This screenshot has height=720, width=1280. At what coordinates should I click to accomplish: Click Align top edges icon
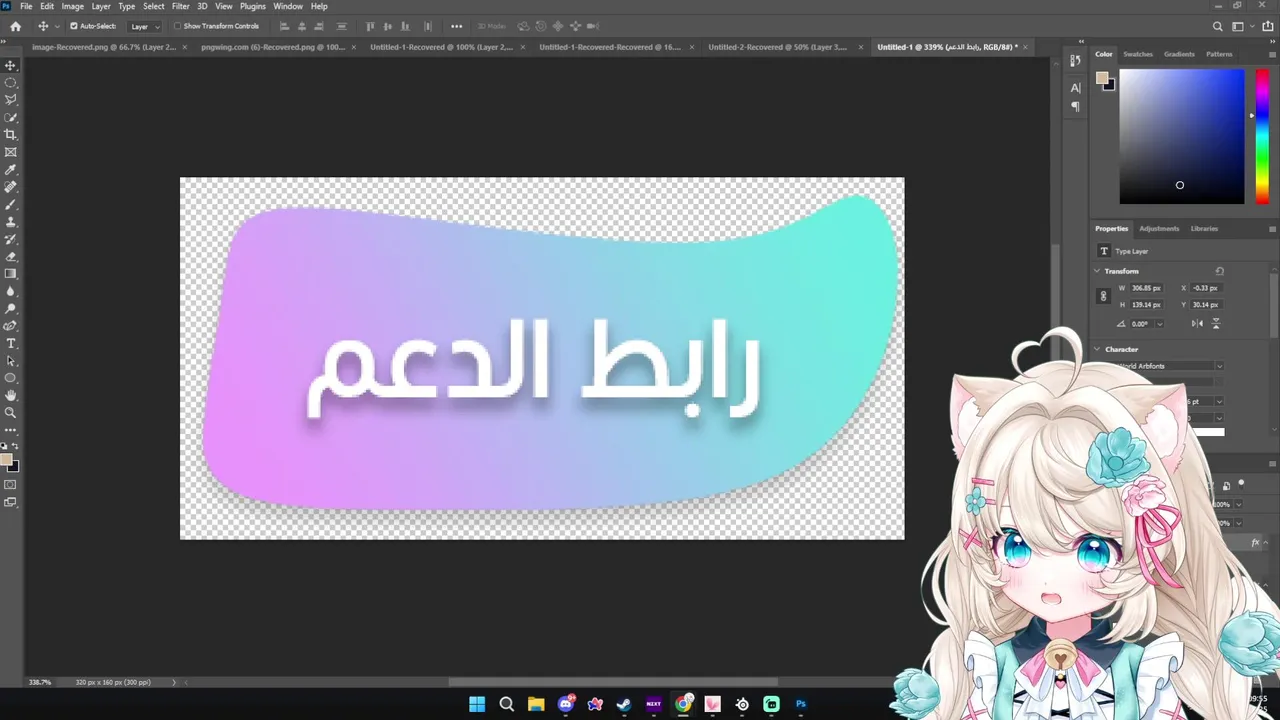point(371,26)
